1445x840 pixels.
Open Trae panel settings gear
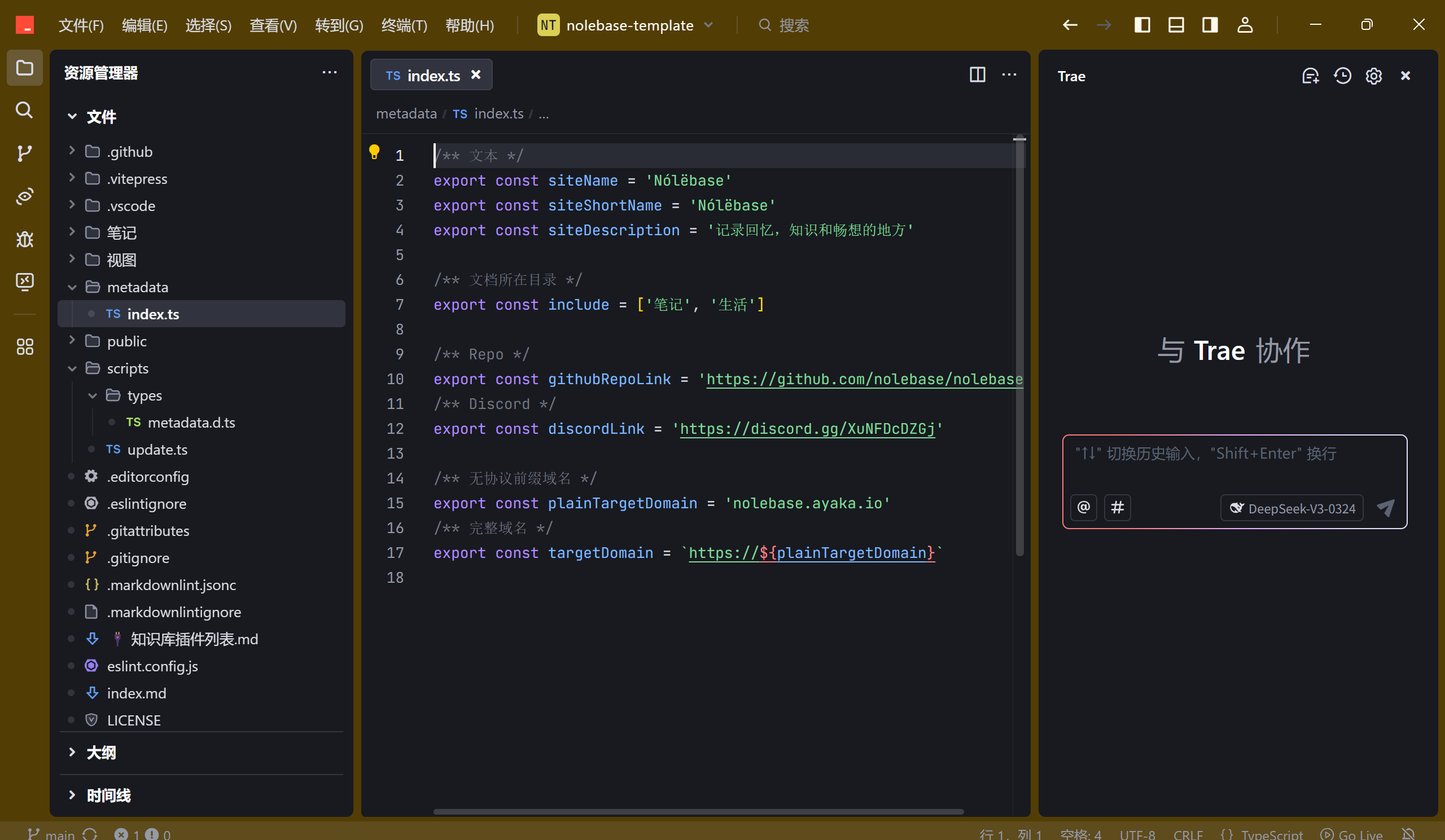pyautogui.click(x=1373, y=76)
